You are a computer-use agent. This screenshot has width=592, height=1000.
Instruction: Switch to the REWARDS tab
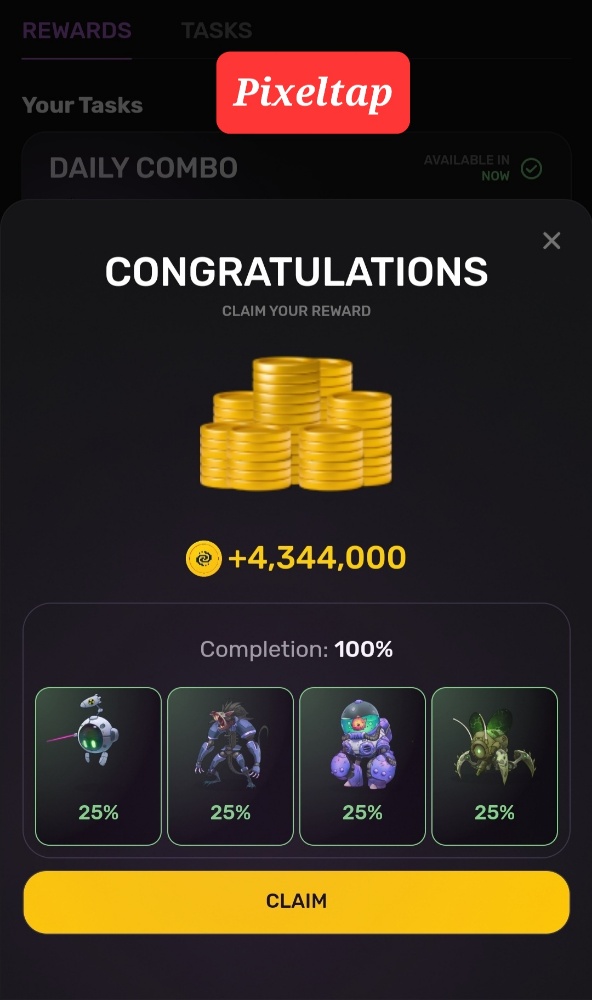(x=77, y=30)
